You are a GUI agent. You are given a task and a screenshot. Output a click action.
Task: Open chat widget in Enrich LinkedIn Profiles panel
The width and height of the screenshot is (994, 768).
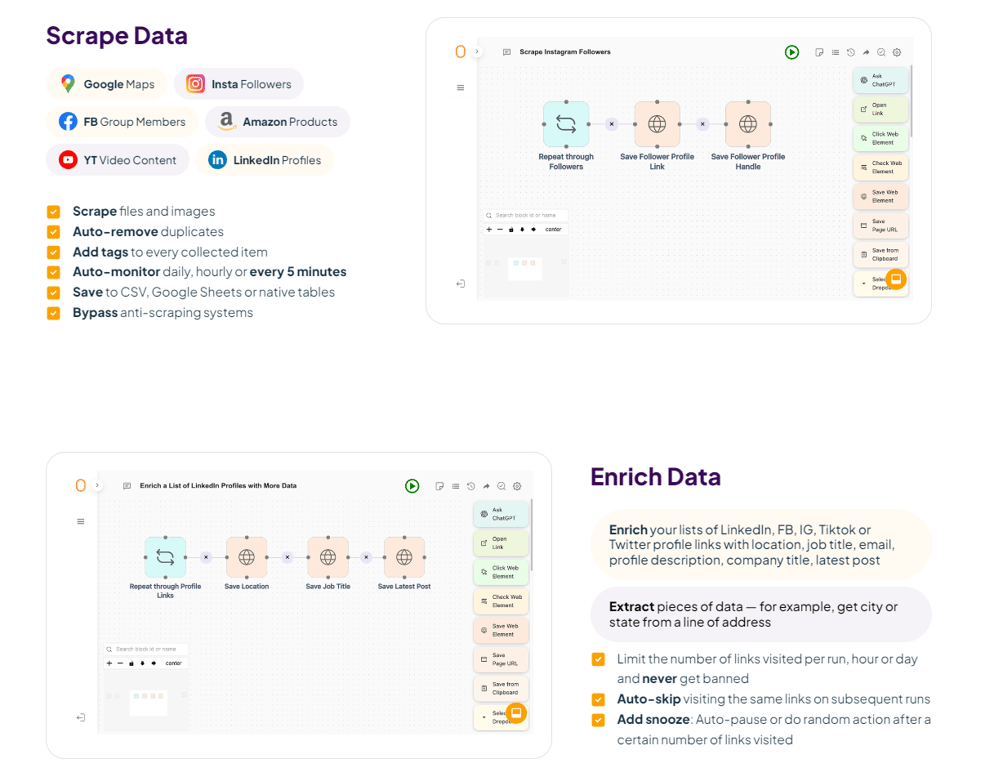[x=517, y=713]
